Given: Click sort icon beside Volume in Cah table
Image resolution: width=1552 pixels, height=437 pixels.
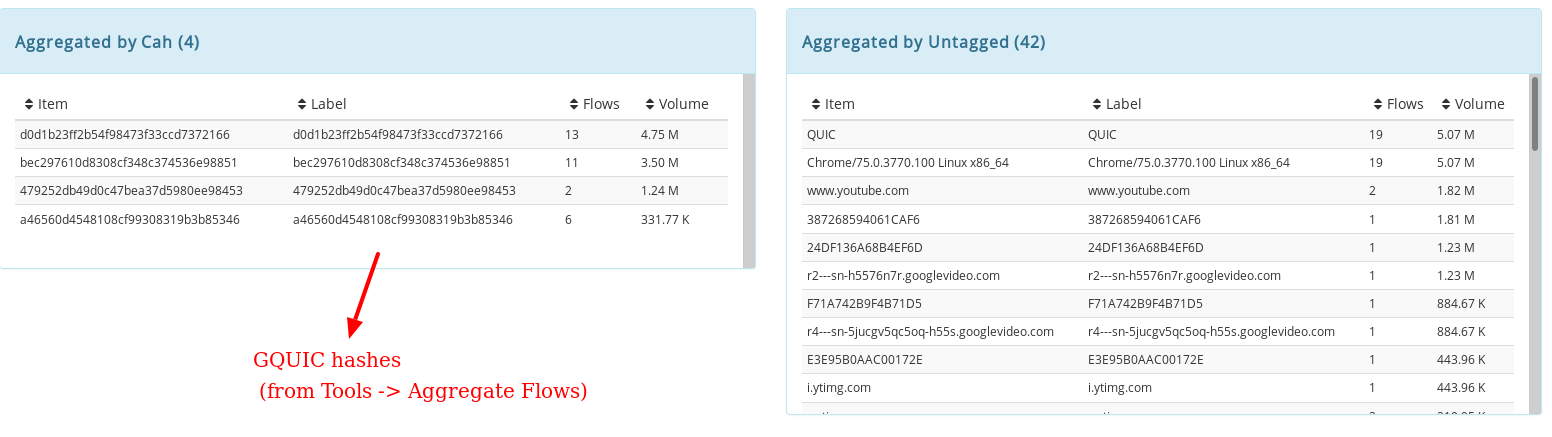Looking at the screenshot, I should point(650,104).
